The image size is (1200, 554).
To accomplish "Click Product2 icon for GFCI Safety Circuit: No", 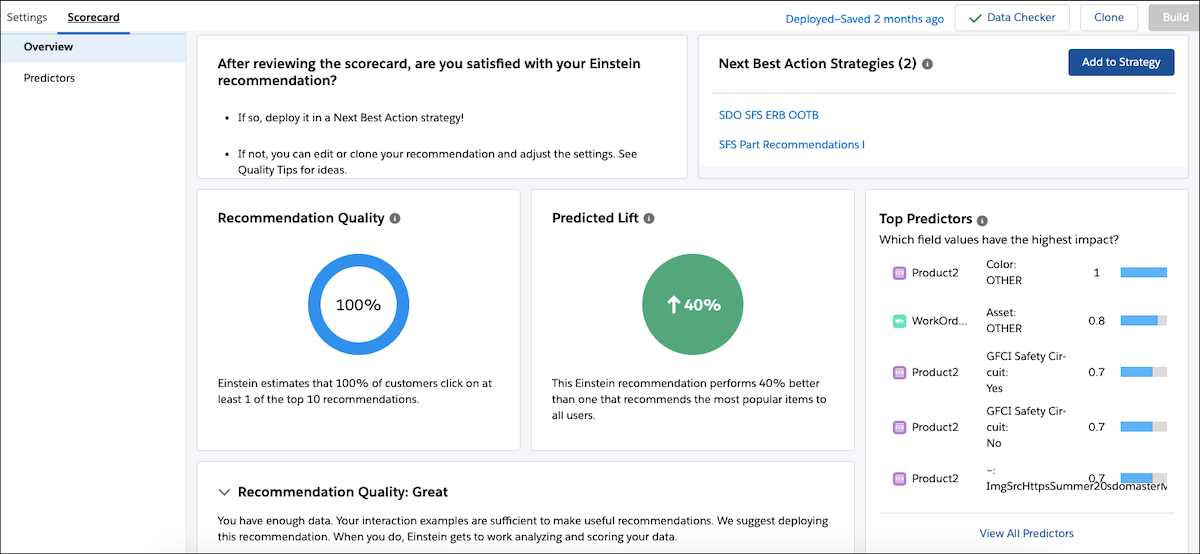I will tap(899, 427).
